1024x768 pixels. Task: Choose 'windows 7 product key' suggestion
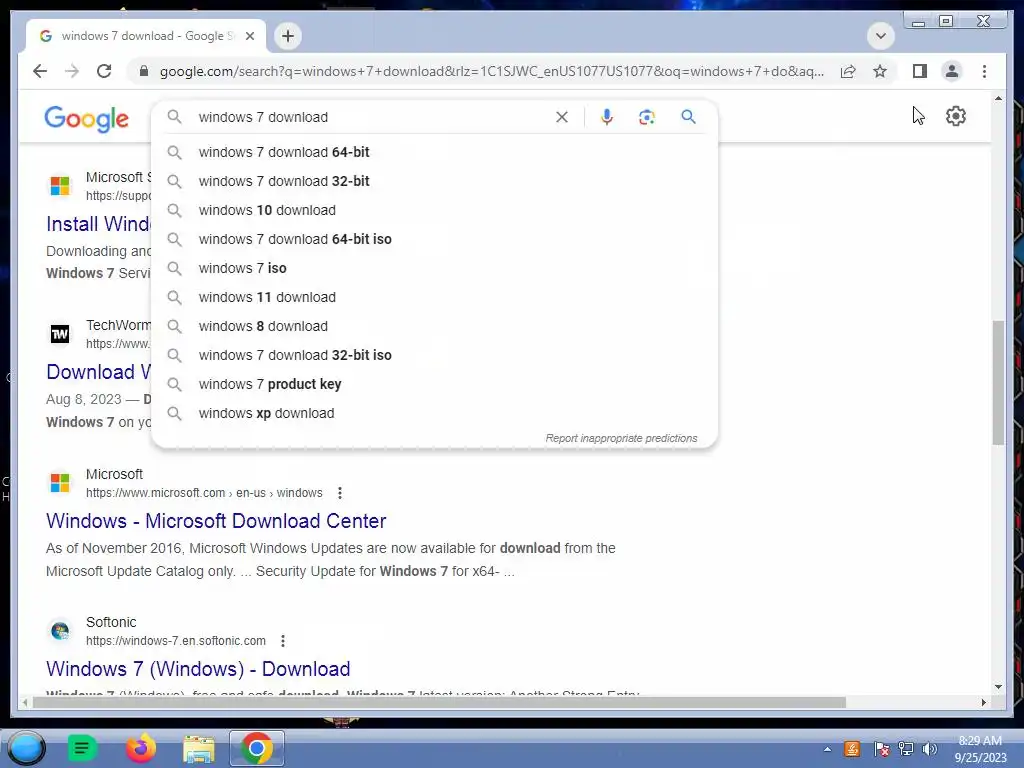click(x=434, y=384)
